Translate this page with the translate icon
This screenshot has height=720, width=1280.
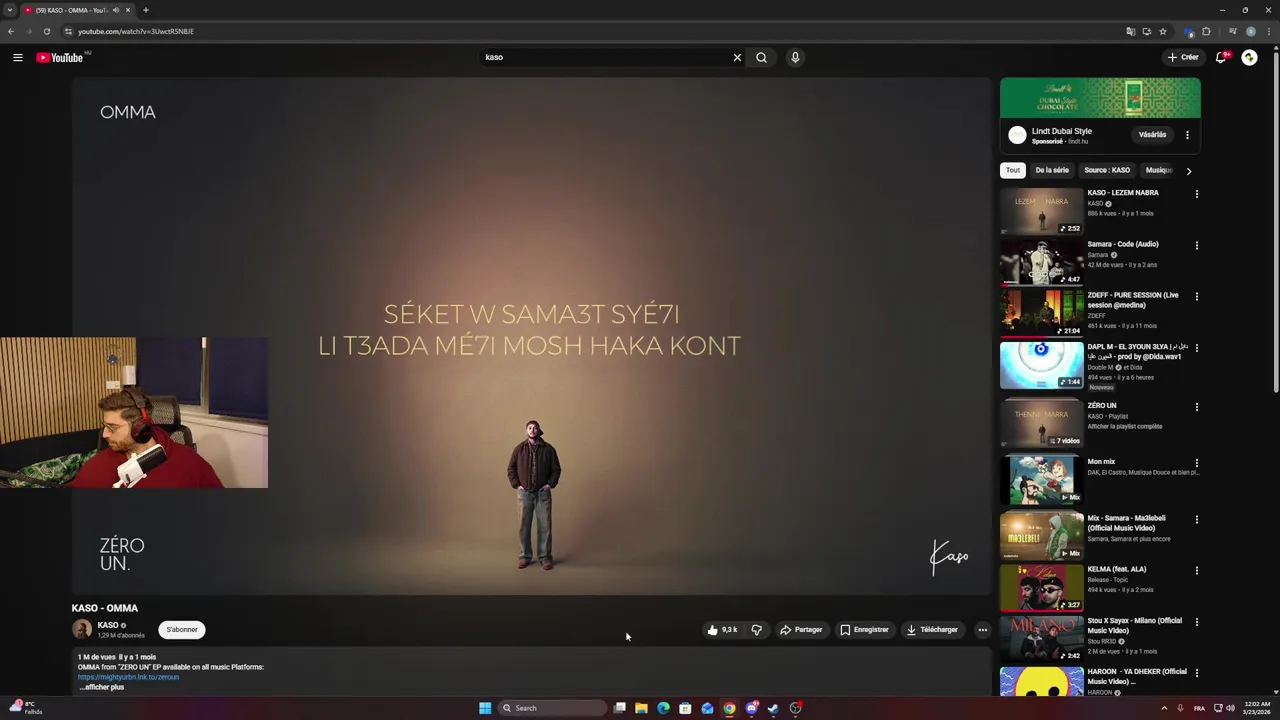[1130, 31]
